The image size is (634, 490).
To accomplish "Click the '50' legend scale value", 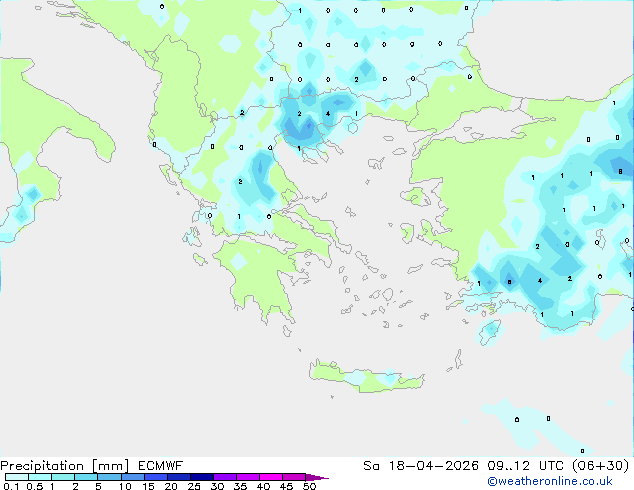I will pyautogui.click(x=310, y=486).
